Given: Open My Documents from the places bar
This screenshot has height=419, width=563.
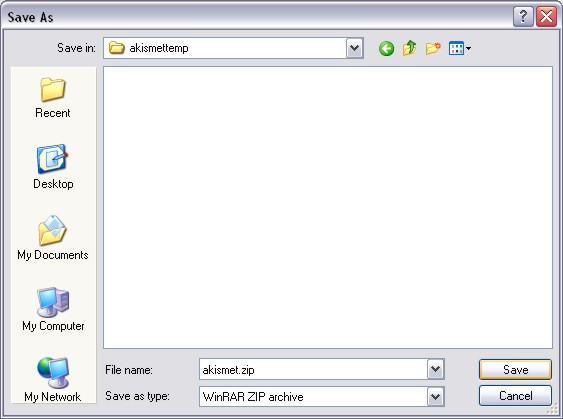Looking at the screenshot, I should [x=53, y=238].
